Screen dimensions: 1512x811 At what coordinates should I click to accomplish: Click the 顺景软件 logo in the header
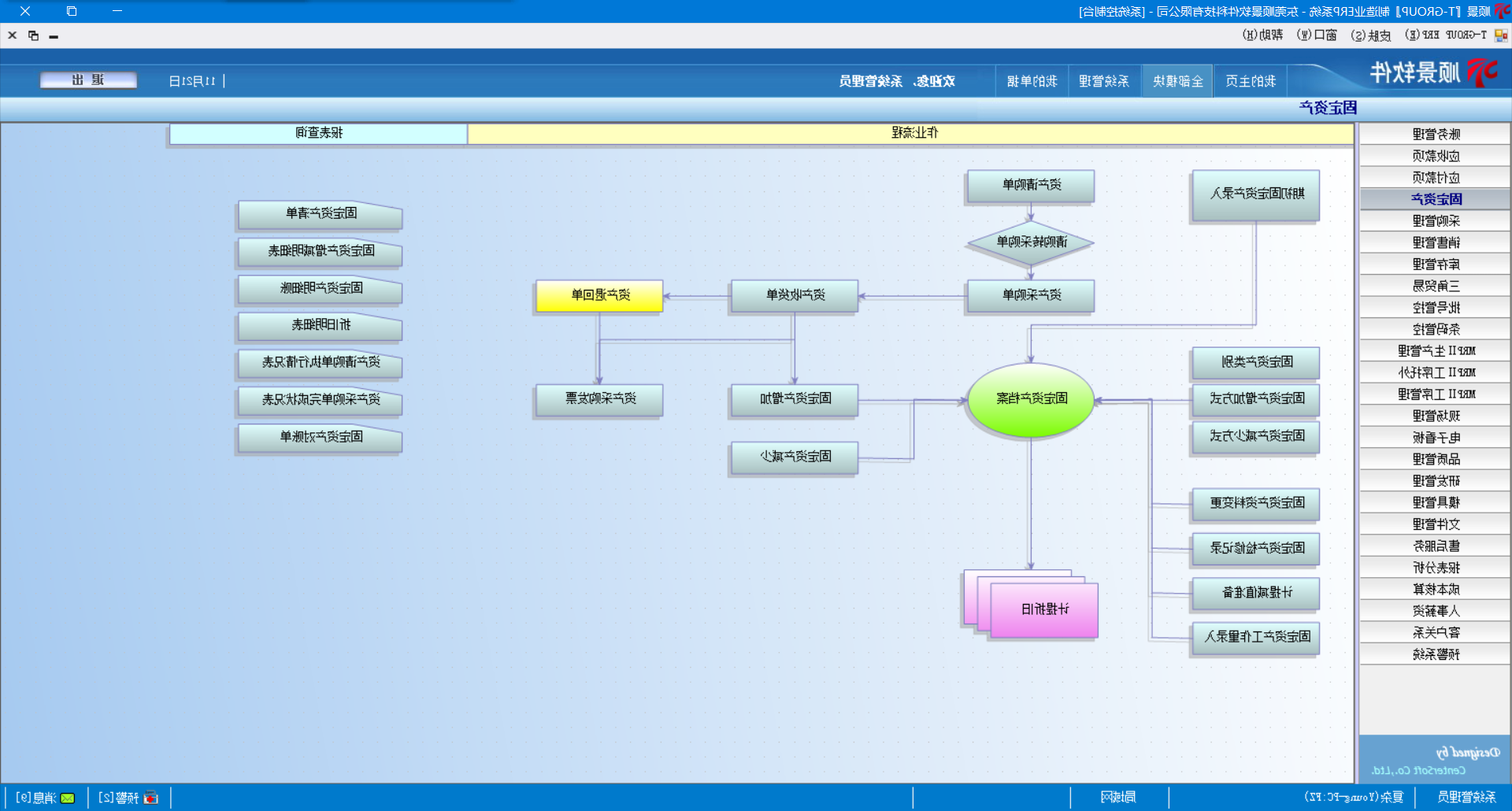click(x=1432, y=73)
